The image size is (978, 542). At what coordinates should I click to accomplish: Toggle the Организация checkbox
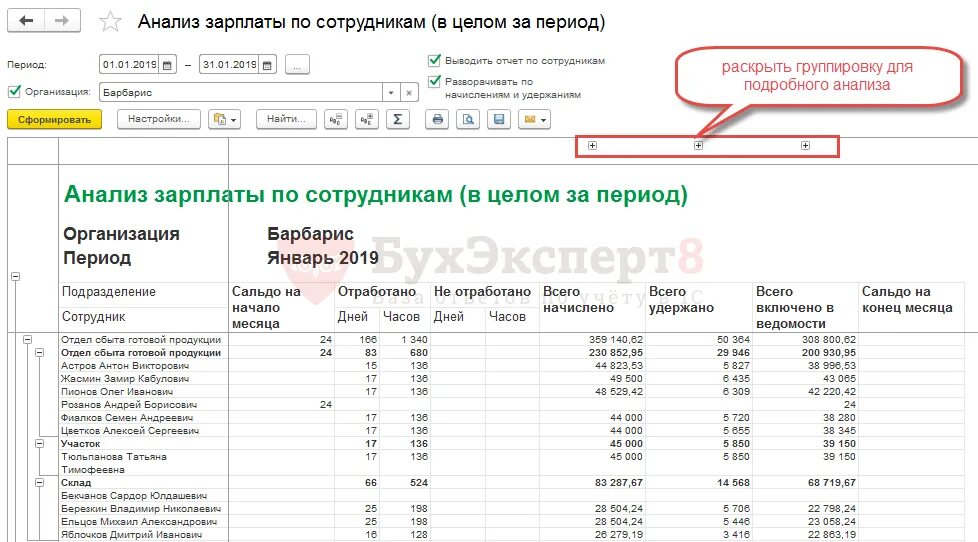coord(14,92)
